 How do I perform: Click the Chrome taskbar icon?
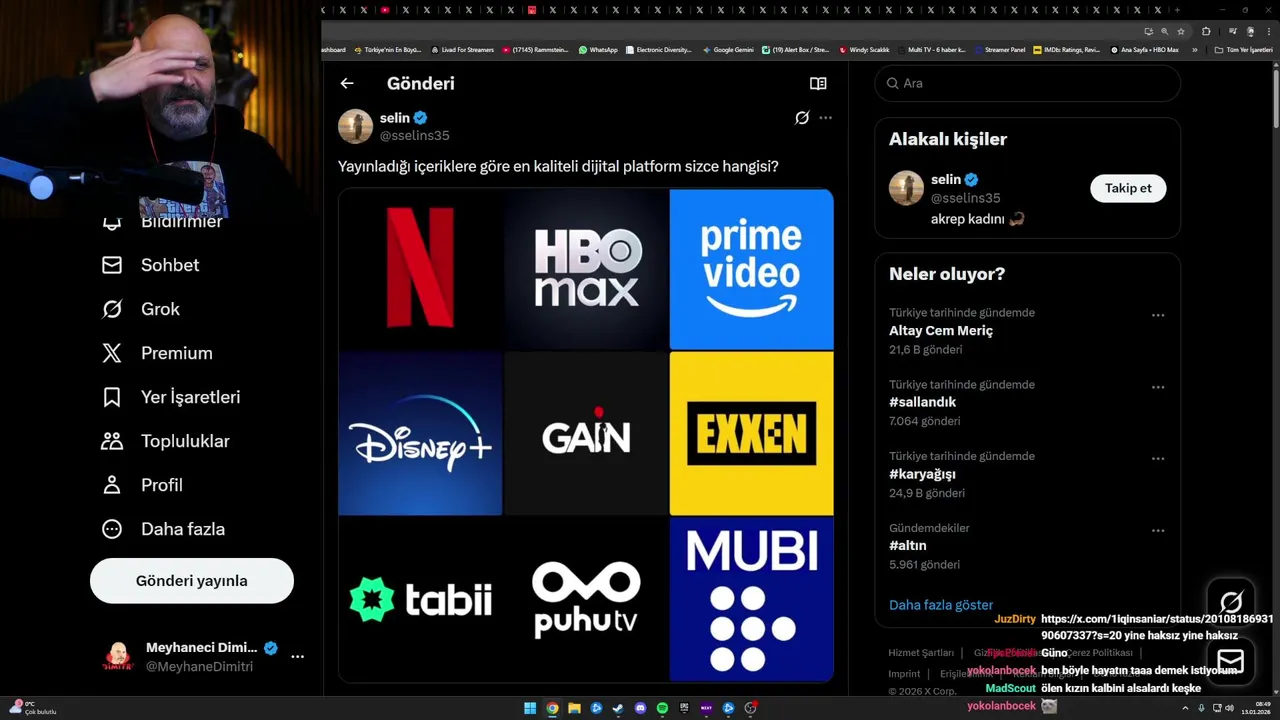click(x=552, y=708)
